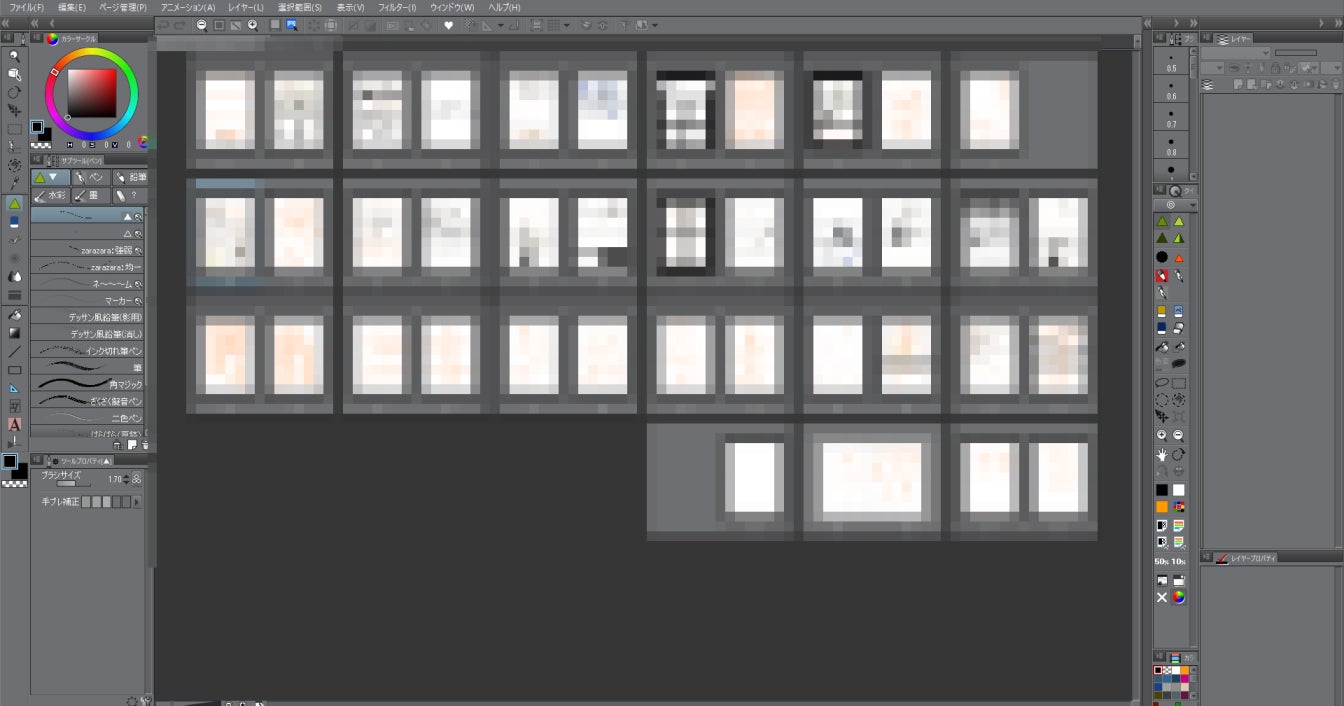Select the fill bucket tool
This screenshot has width=1344, height=706.
(14, 314)
